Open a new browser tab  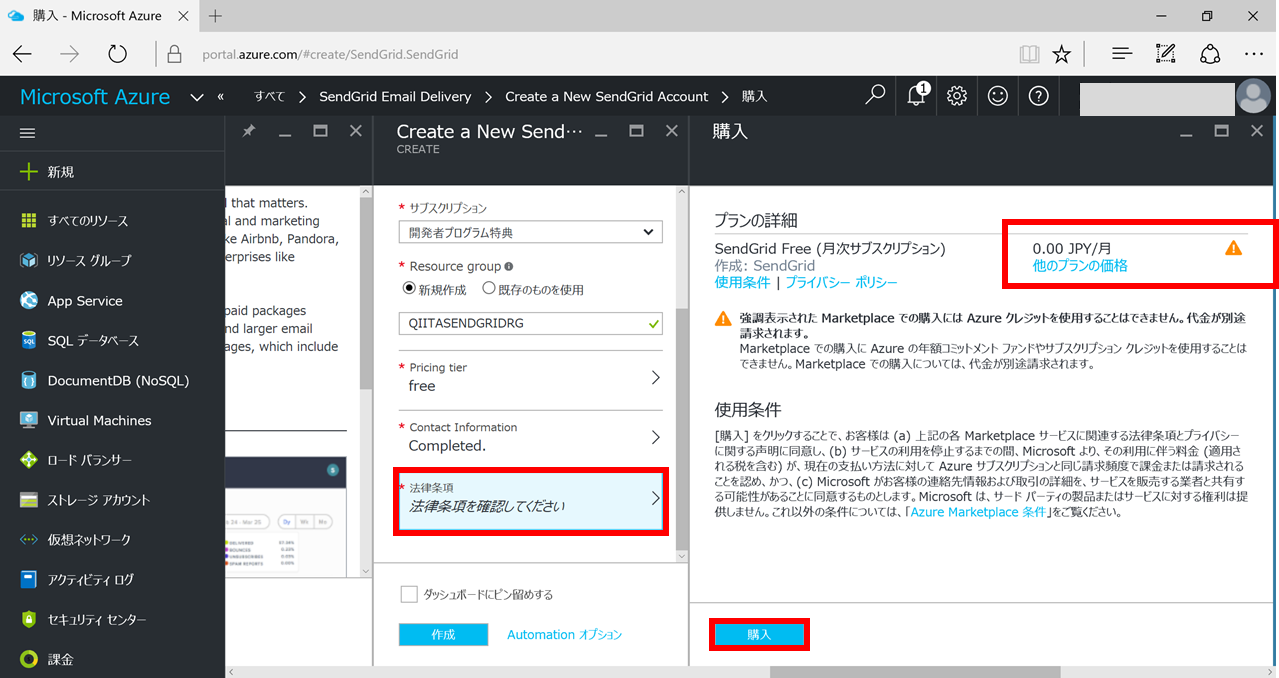[216, 16]
